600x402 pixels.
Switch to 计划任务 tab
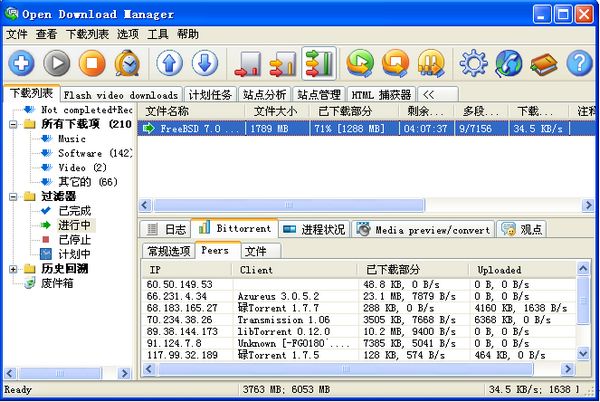click(210, 94)
